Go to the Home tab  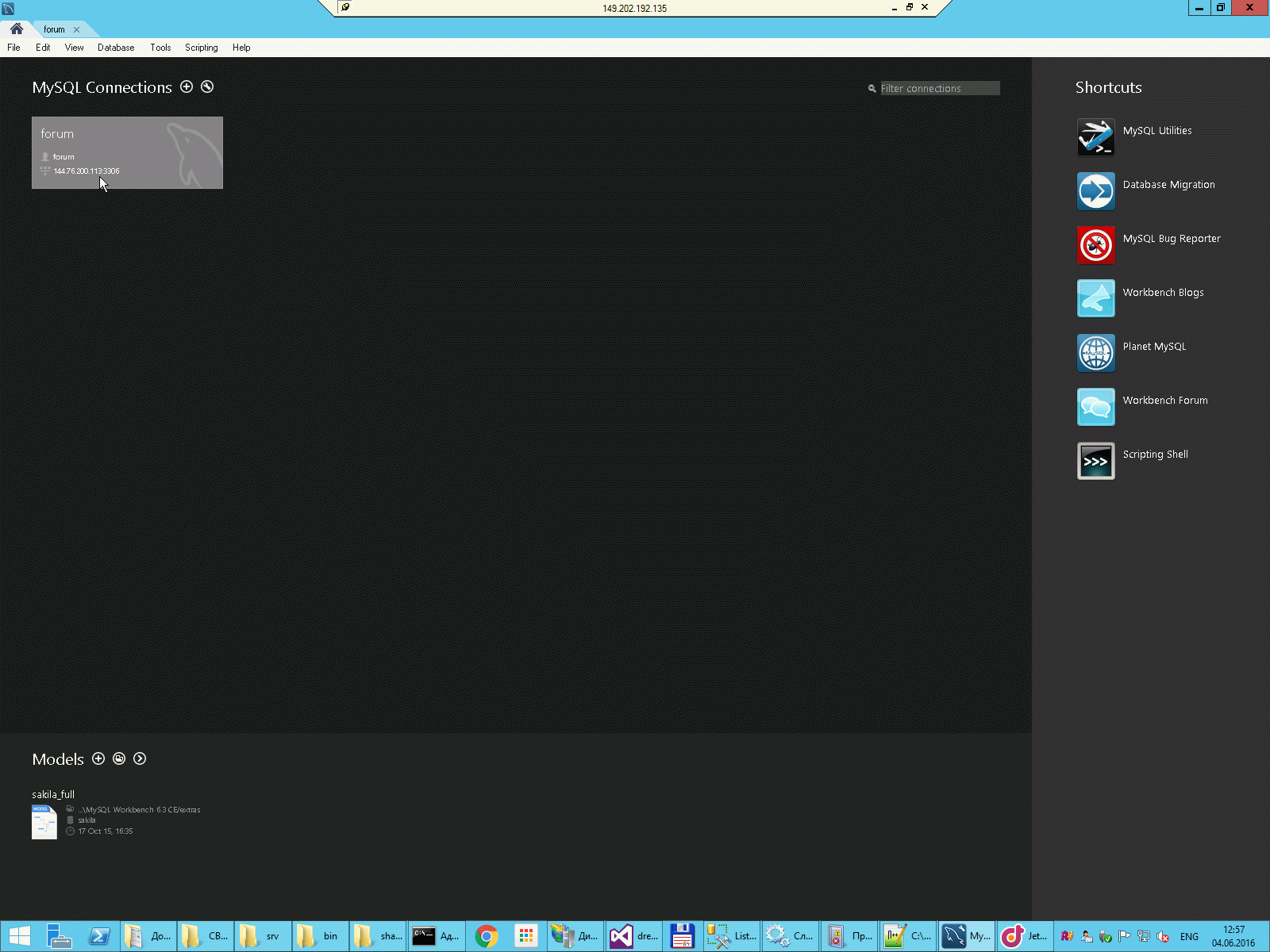pyautogui.click(x=16, y=29)
